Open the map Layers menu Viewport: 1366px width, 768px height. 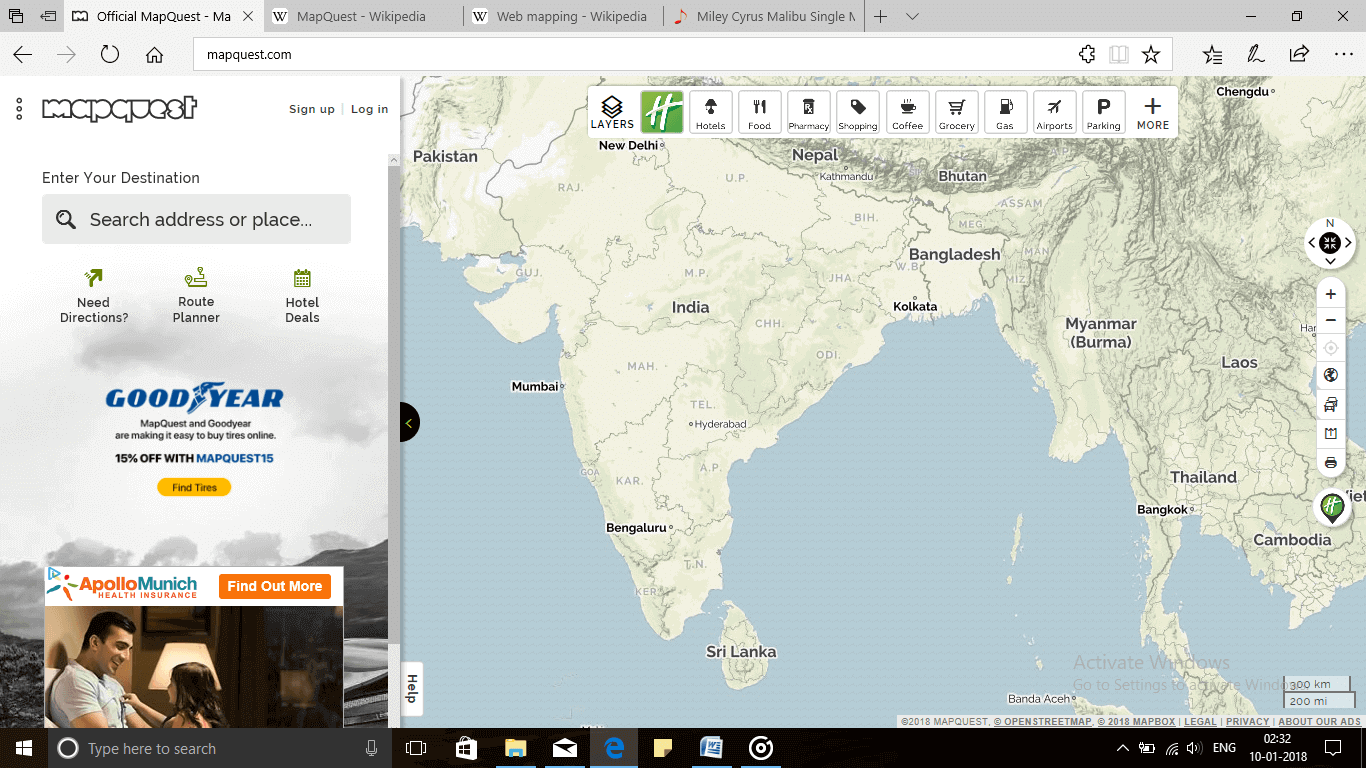click(x=612, y=112)
